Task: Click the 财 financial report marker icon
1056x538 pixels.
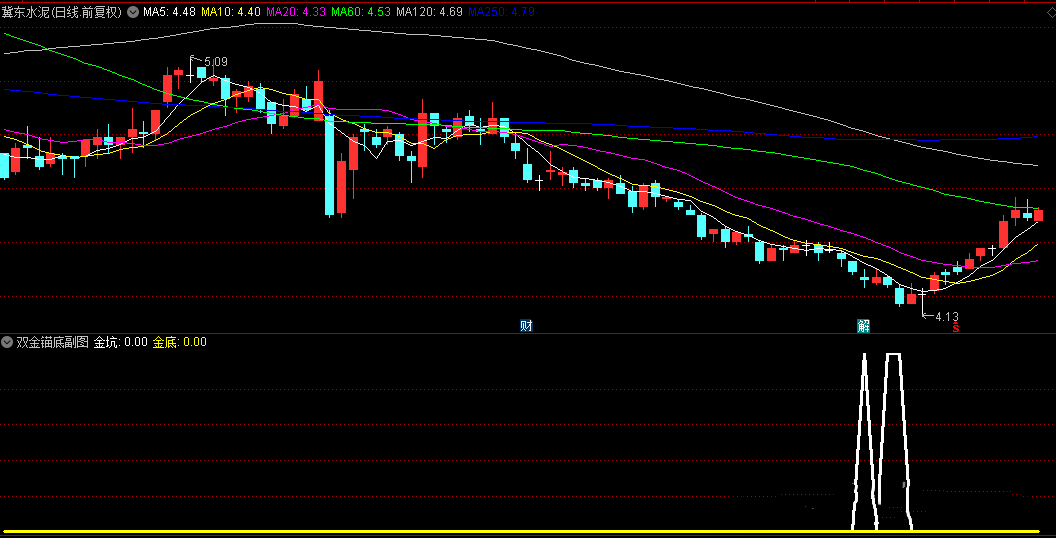Action: 526,326
